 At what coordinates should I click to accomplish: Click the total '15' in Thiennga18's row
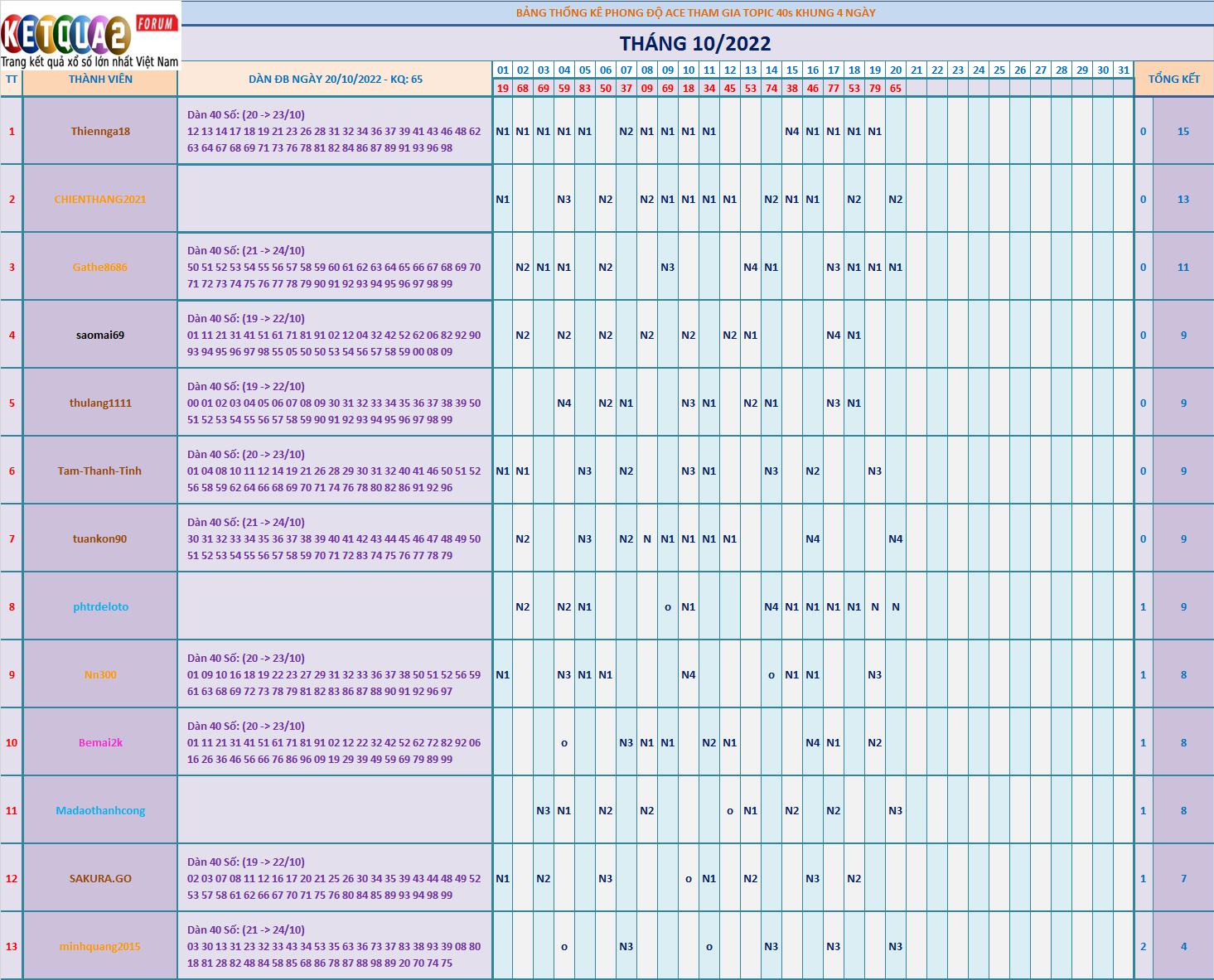(x=1183, y=131)
